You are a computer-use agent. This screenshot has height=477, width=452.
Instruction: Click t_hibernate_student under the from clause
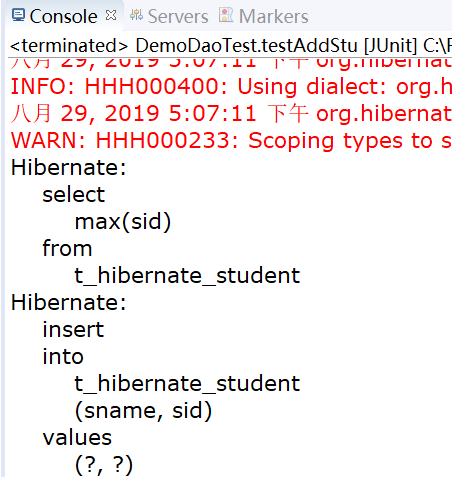point(187,276)
